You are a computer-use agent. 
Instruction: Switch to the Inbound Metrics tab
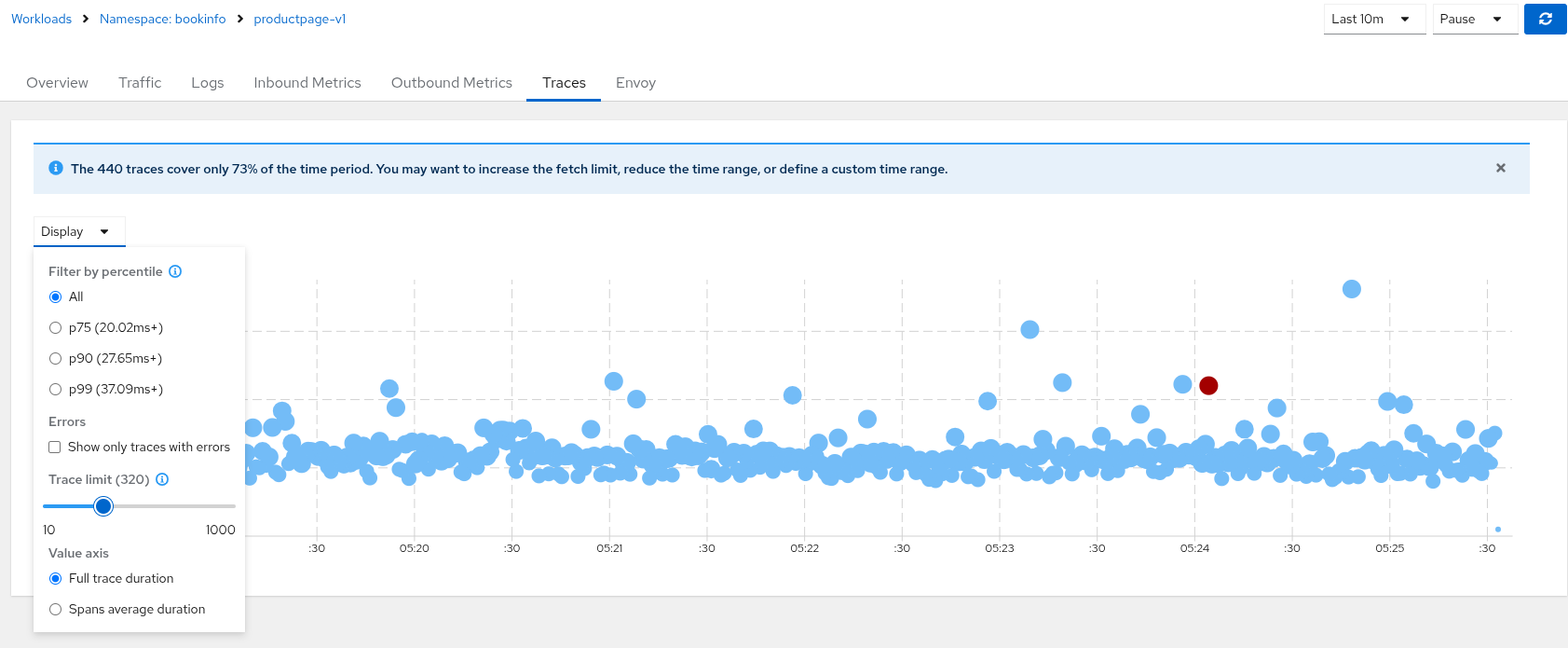click(307, 83)
